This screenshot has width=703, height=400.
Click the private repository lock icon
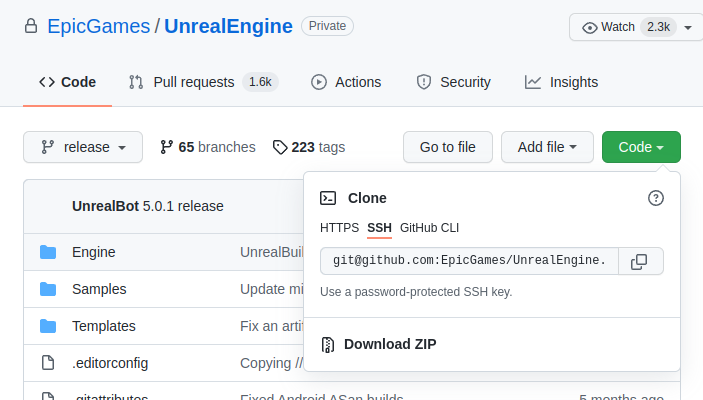30,26
